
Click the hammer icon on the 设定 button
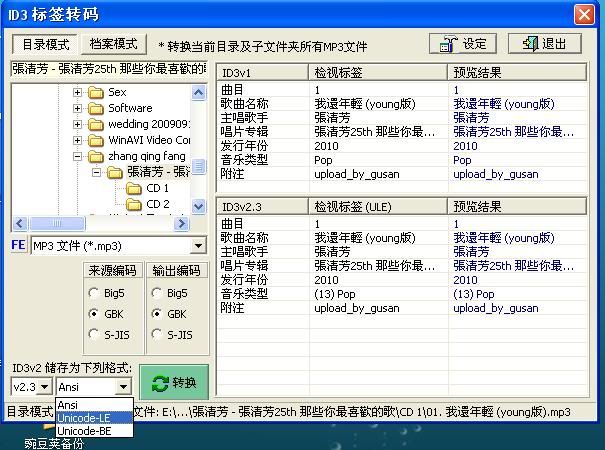pos(448,45)
